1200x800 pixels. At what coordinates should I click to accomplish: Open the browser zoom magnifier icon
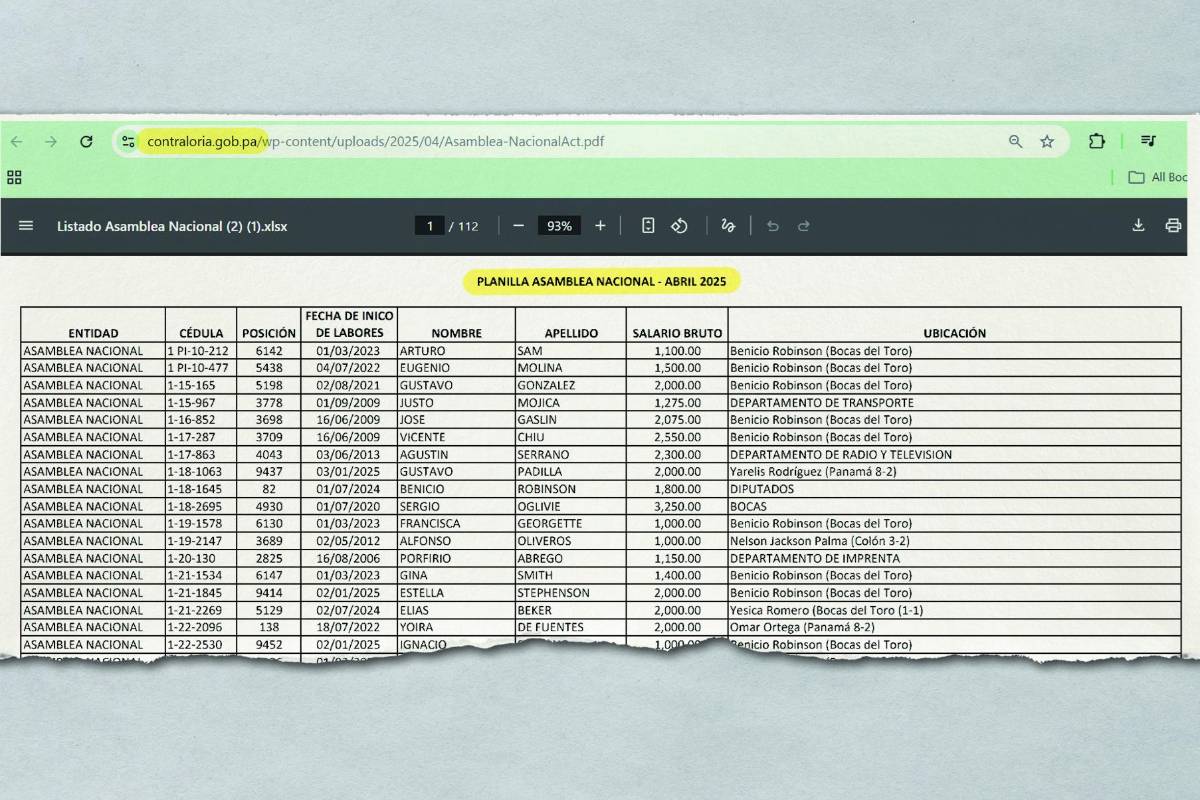click(1015, 142)
